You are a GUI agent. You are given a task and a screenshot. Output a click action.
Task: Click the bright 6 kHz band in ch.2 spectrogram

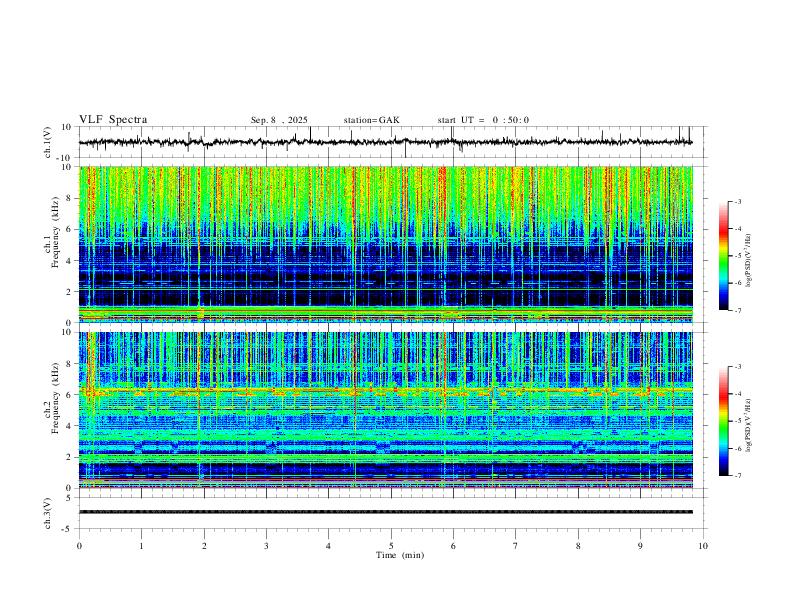385,391
